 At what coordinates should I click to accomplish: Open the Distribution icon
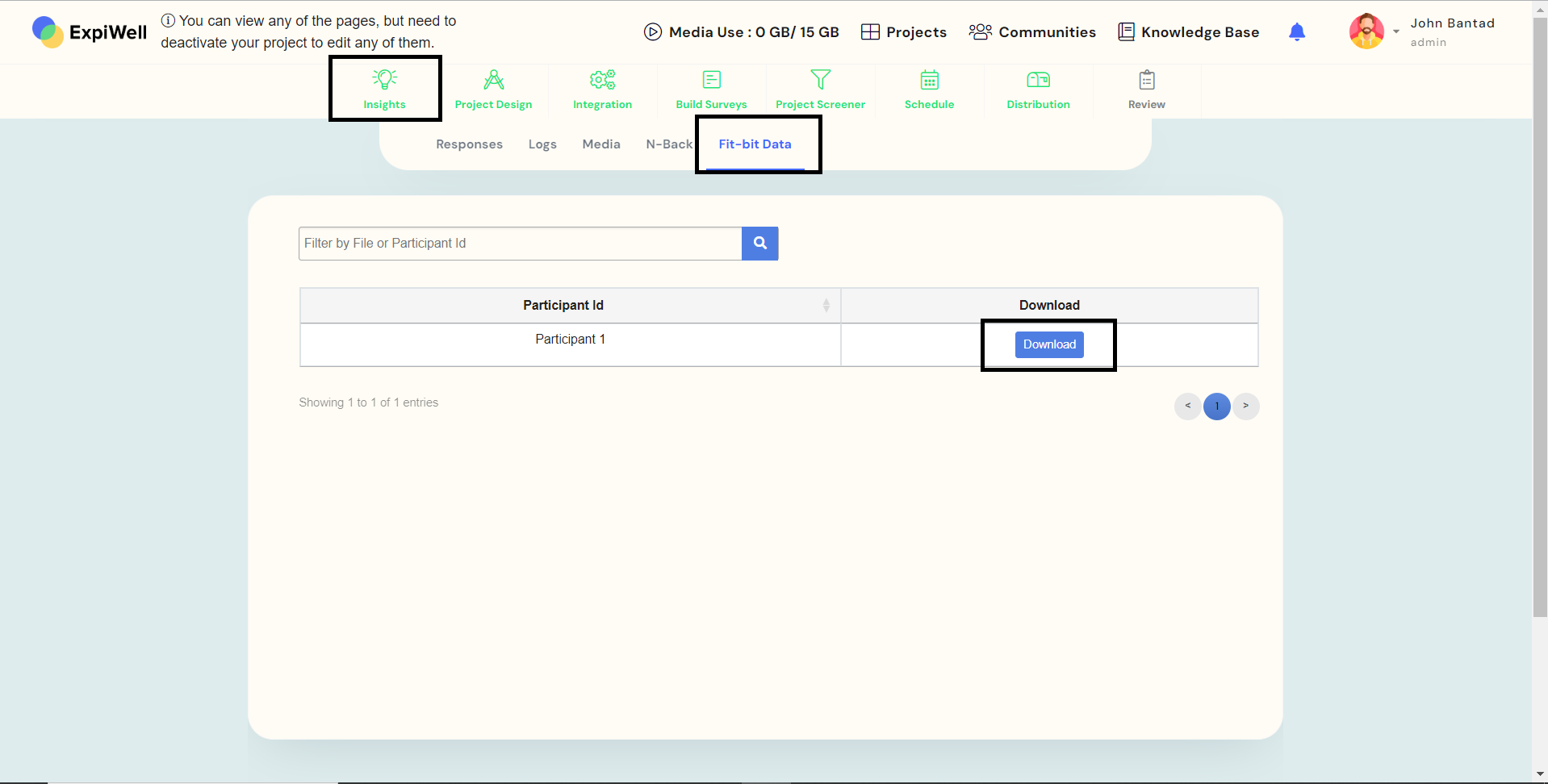(1038, 80)
